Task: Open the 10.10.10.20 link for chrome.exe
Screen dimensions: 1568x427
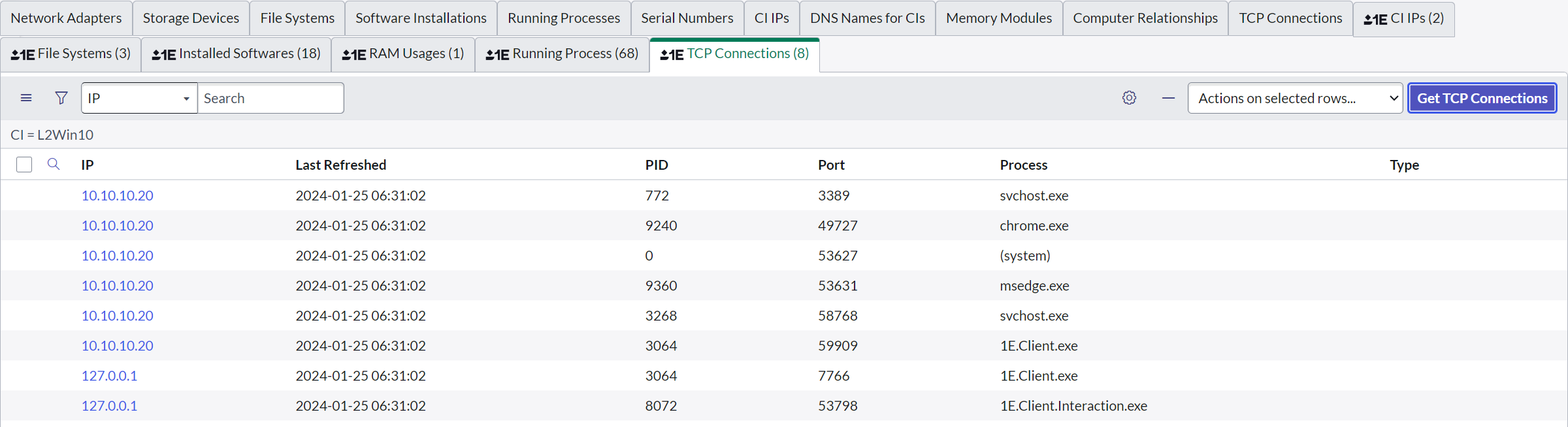Action: 117,226
